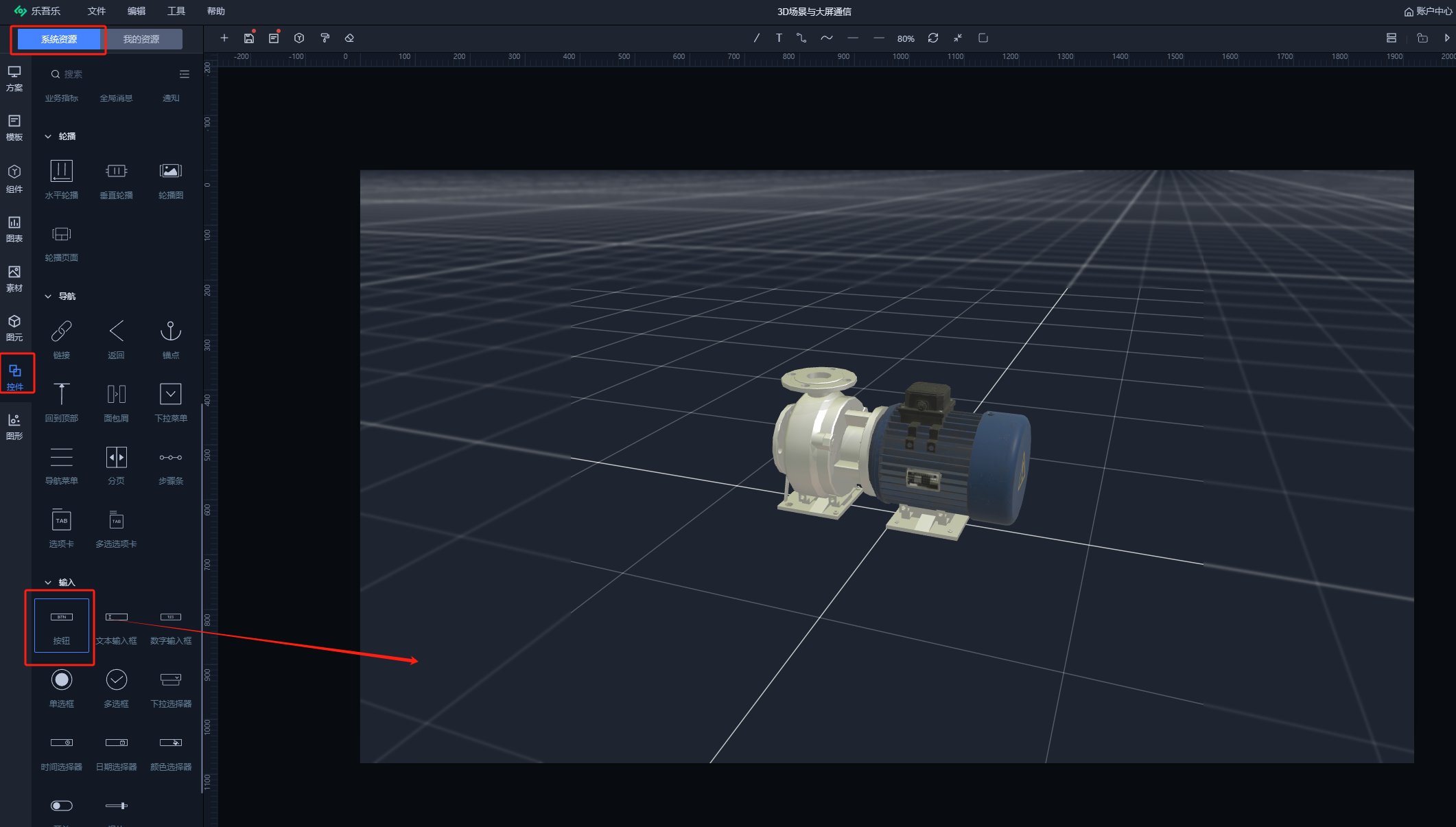Click the eraser toolbar icon
Screen dimensions: 1456x827
(x=349, y=38)
